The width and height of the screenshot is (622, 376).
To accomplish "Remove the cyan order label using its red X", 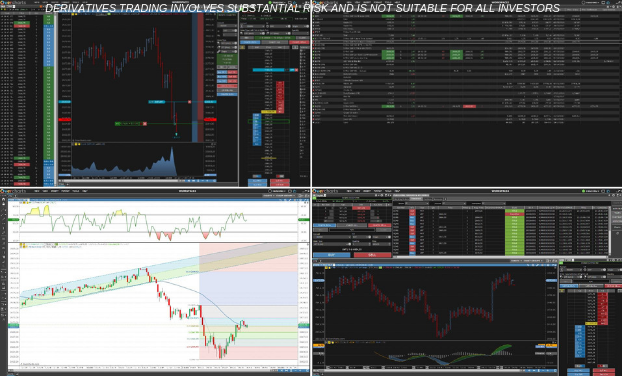I will (190, 102).
